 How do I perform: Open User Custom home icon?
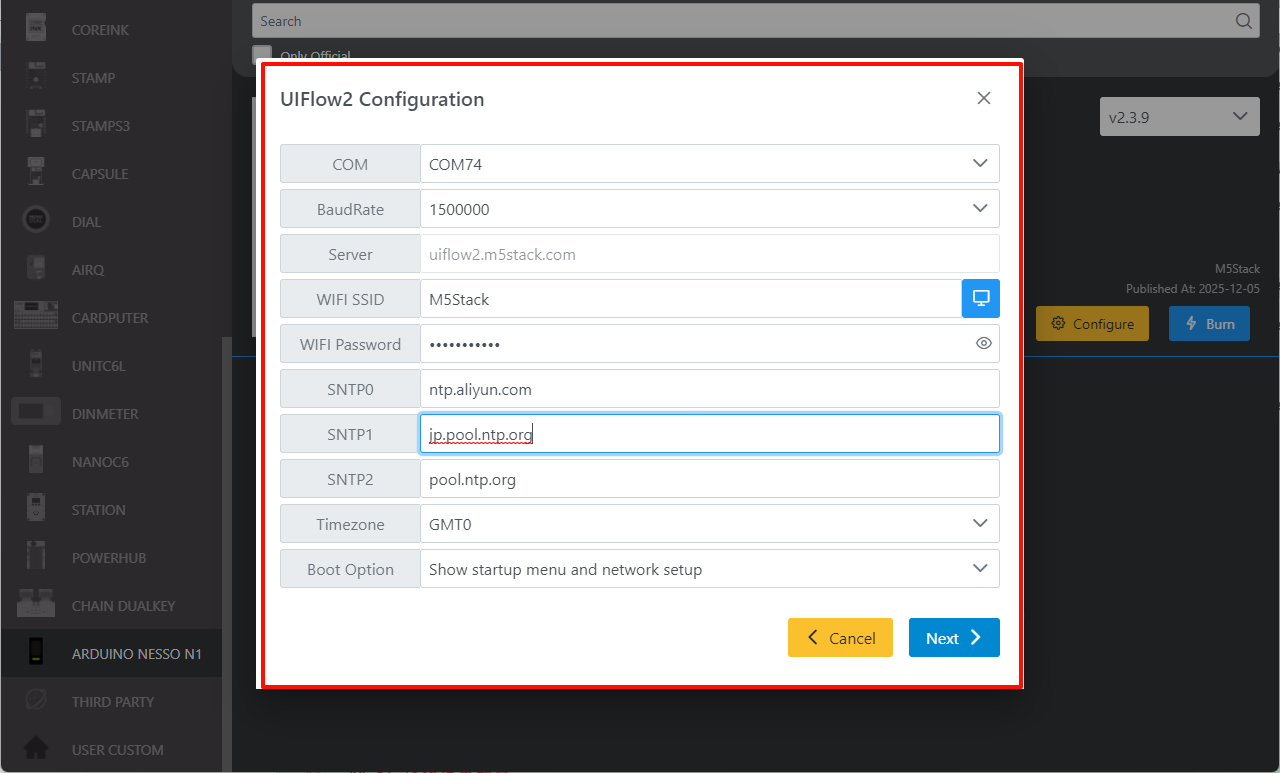36,750
